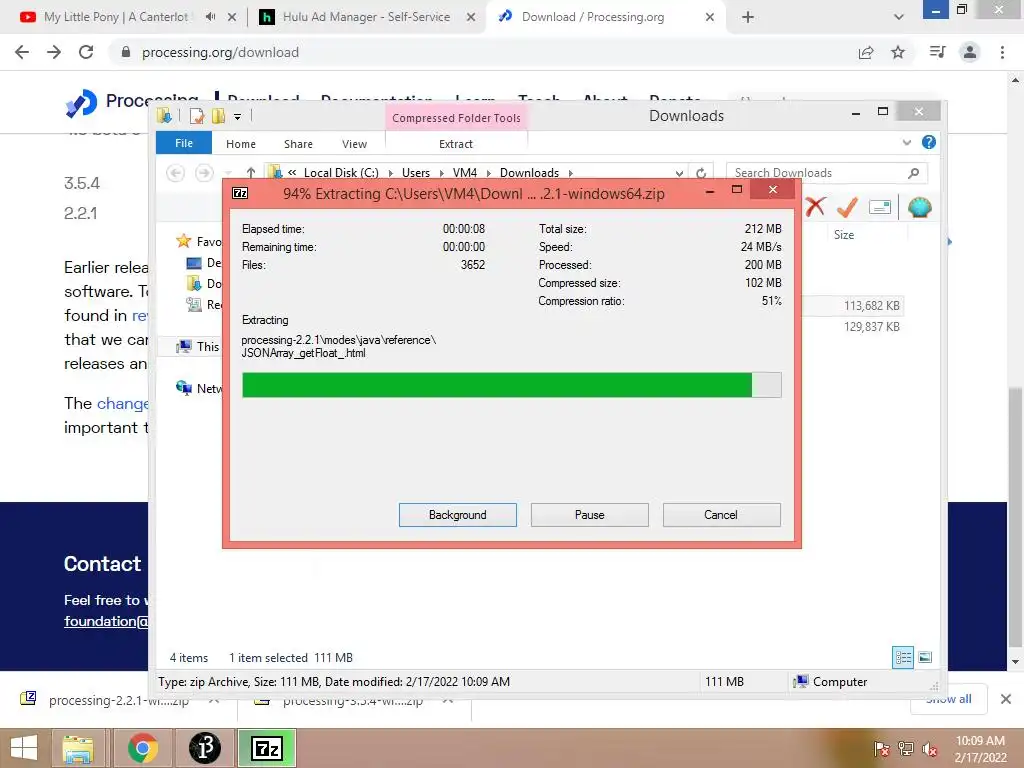The height and width of the screenshot is (768, 1024).
Task: Switch Explorer to details view layout
Action: (903, 657)
